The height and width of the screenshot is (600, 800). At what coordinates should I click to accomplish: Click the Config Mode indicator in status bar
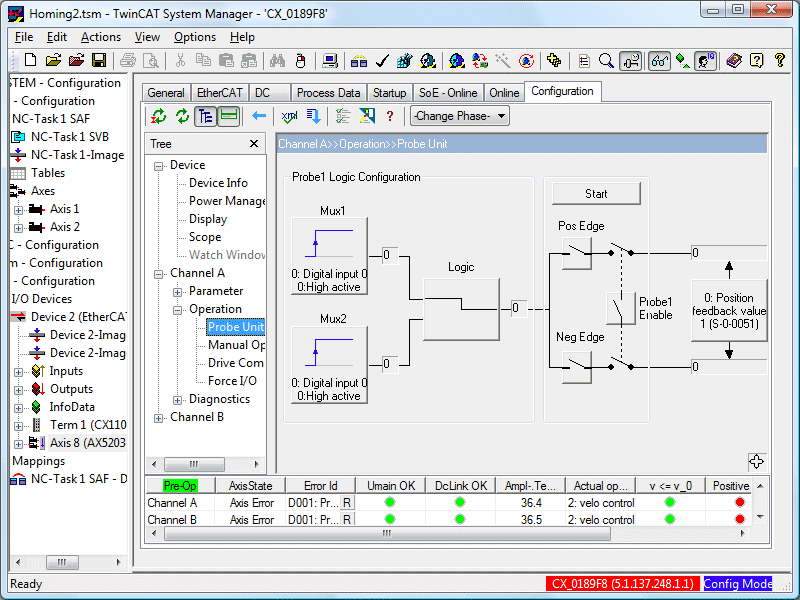[739, 584]
